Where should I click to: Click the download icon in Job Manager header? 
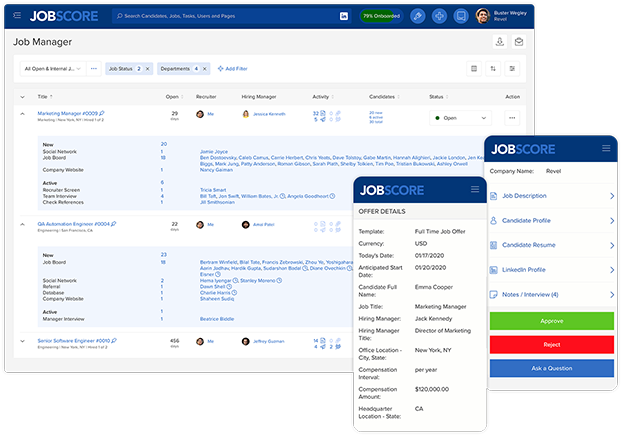[500, 41]
